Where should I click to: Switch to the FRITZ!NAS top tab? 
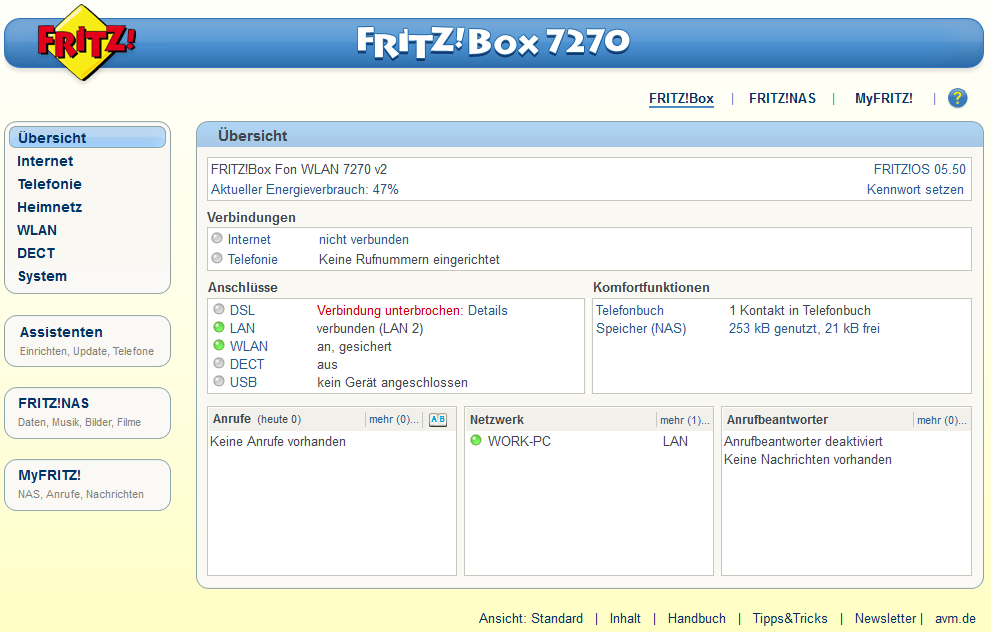pos(782,99)
